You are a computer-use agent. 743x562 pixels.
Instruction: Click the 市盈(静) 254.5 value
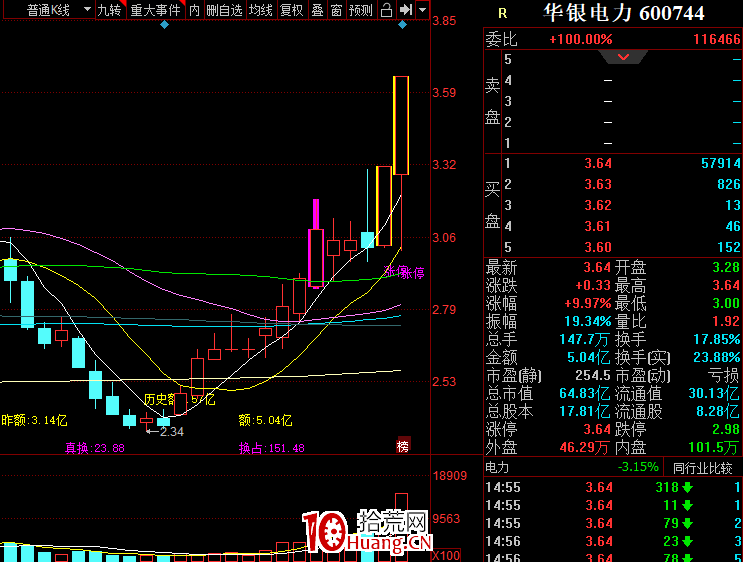pos(592,375)
